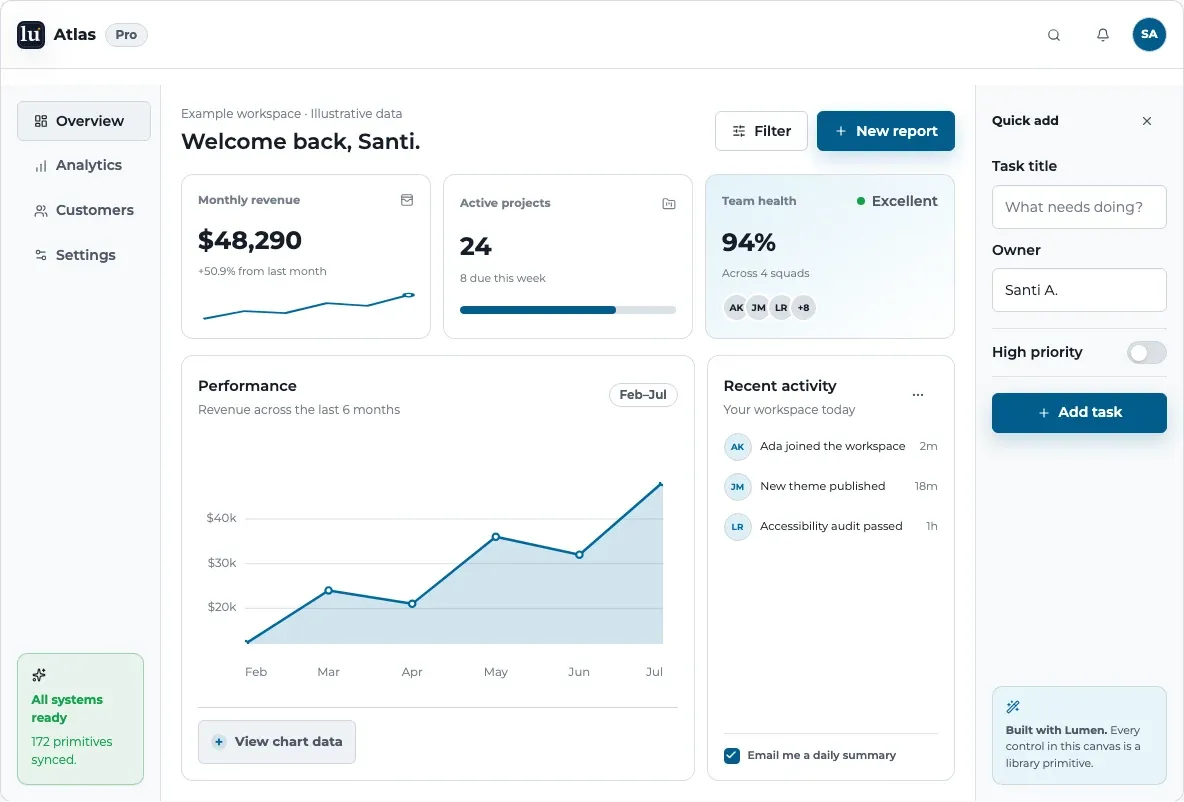Open Customers in the sidebar
Screen dimensions: 1184x802
(x=84, y=210)
